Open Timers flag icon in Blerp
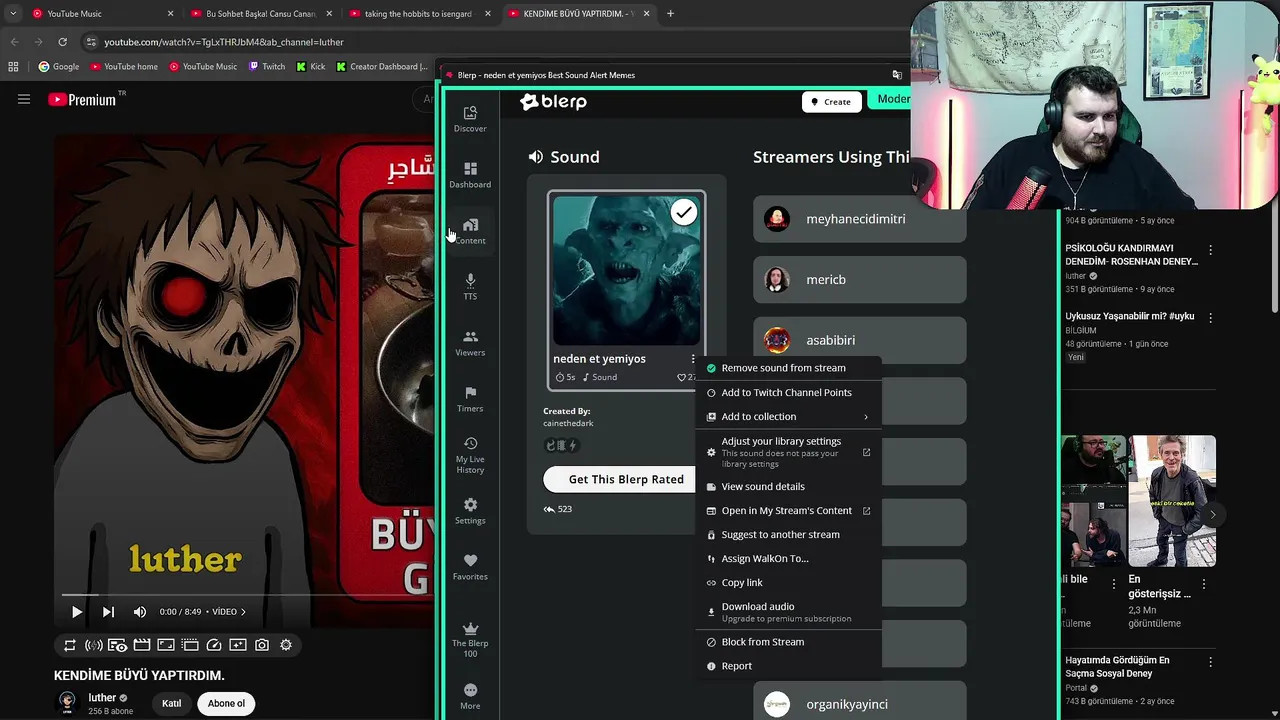 pyautogui.click(x=470, y=398)
